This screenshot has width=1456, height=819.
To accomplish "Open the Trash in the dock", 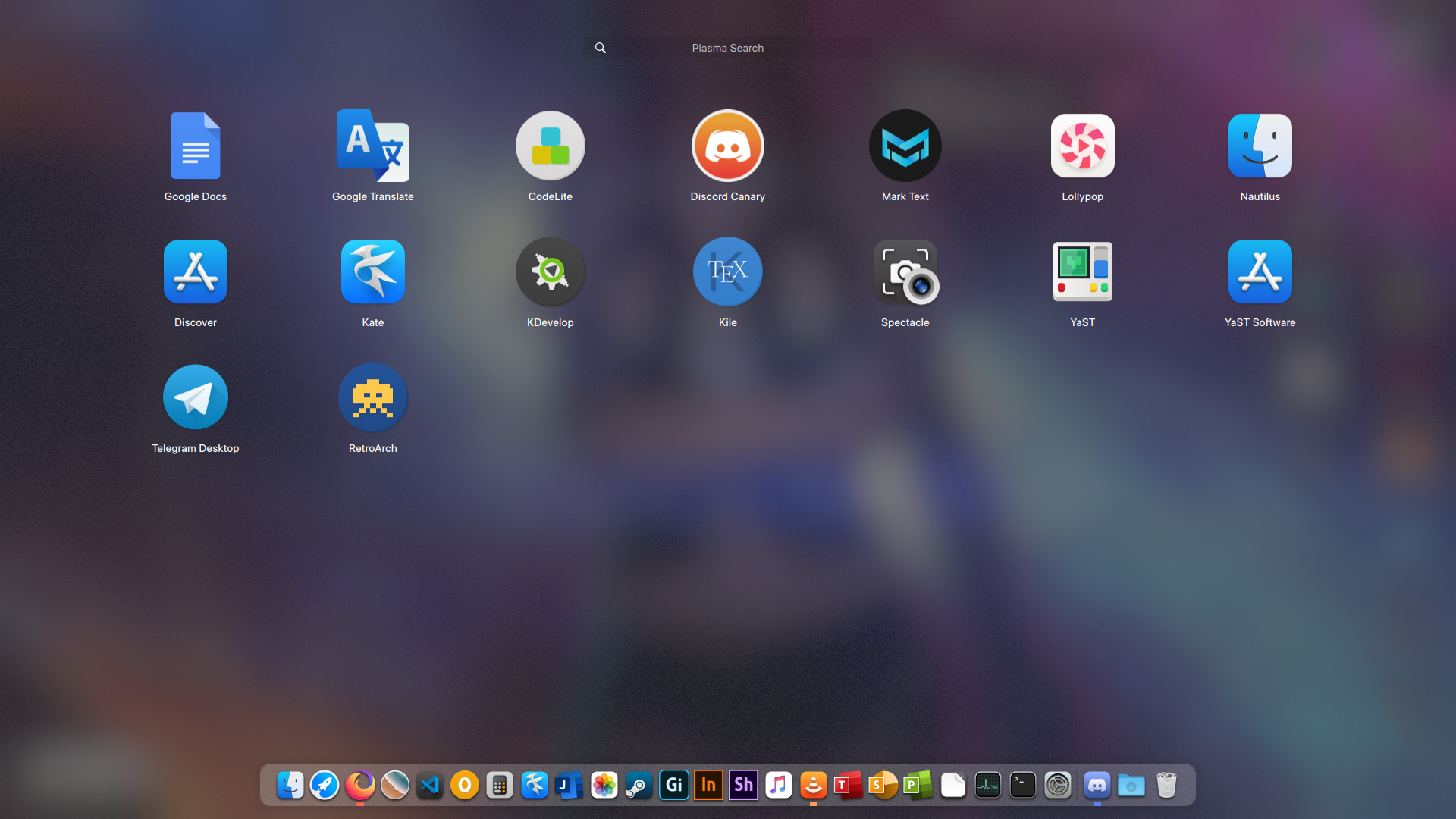I will tap(1166, 785).
